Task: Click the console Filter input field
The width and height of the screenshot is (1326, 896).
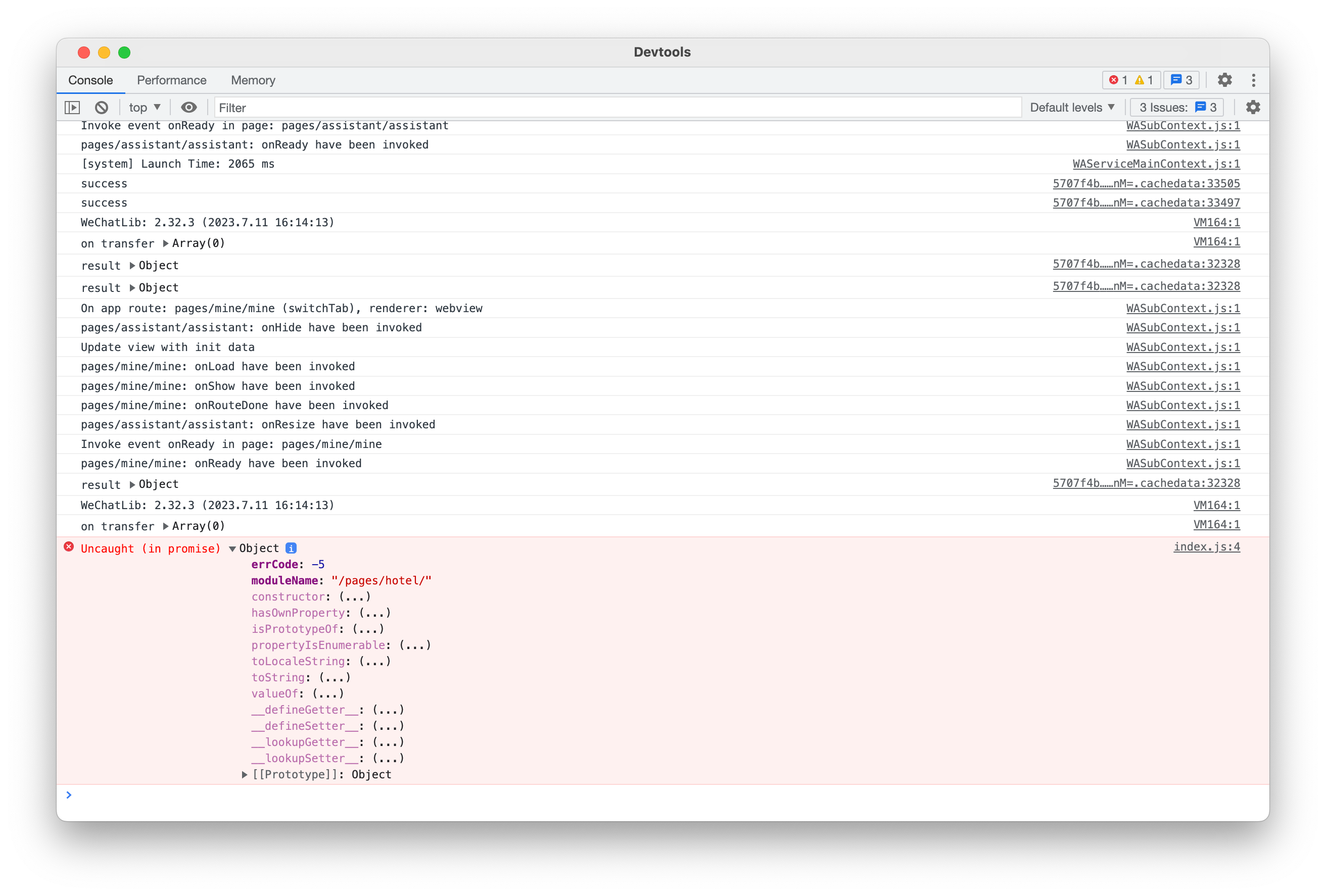Action: [616, 107]
